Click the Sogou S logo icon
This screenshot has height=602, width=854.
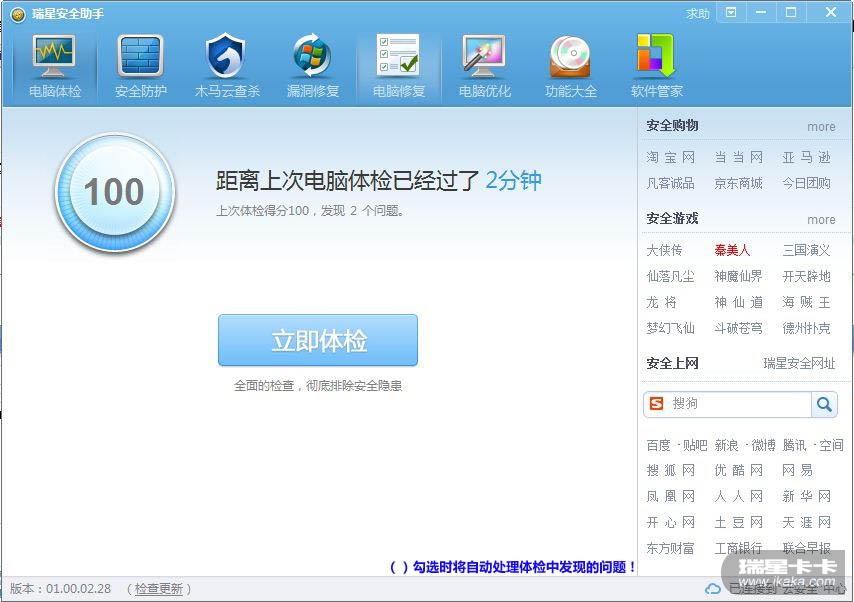point(657,404)
